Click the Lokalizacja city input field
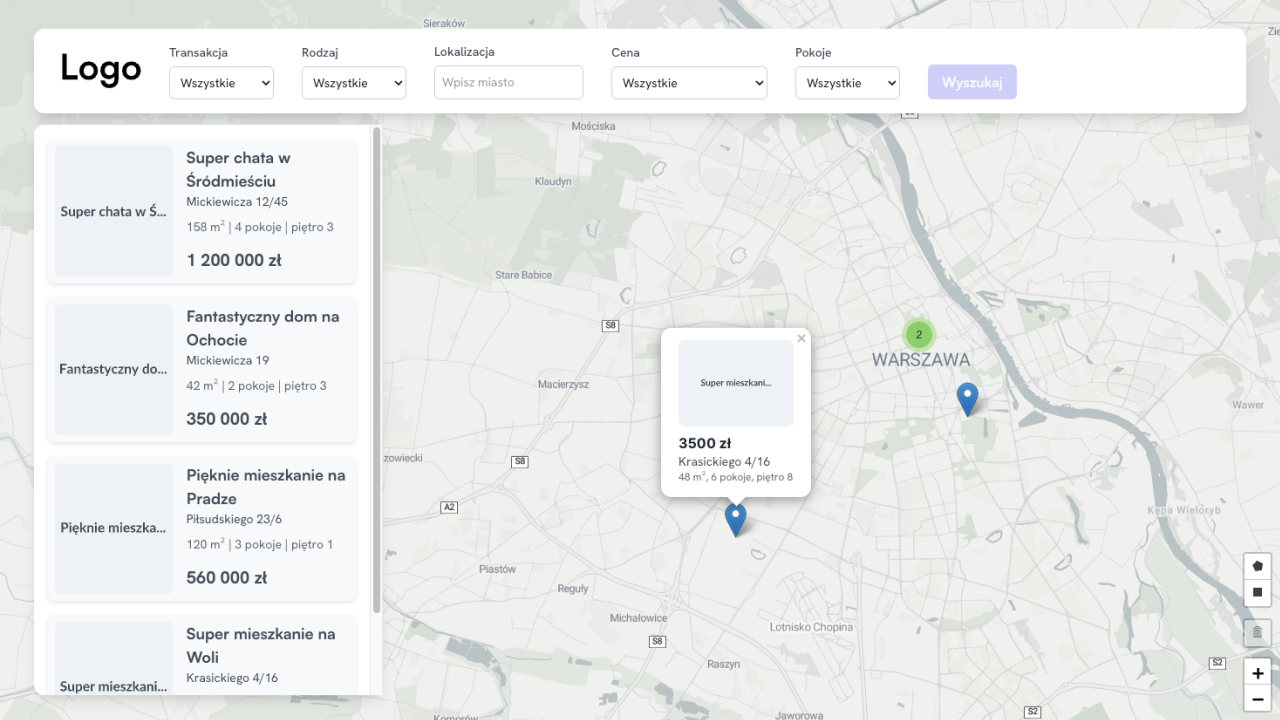1280x720 pixels. coord(508,82)
